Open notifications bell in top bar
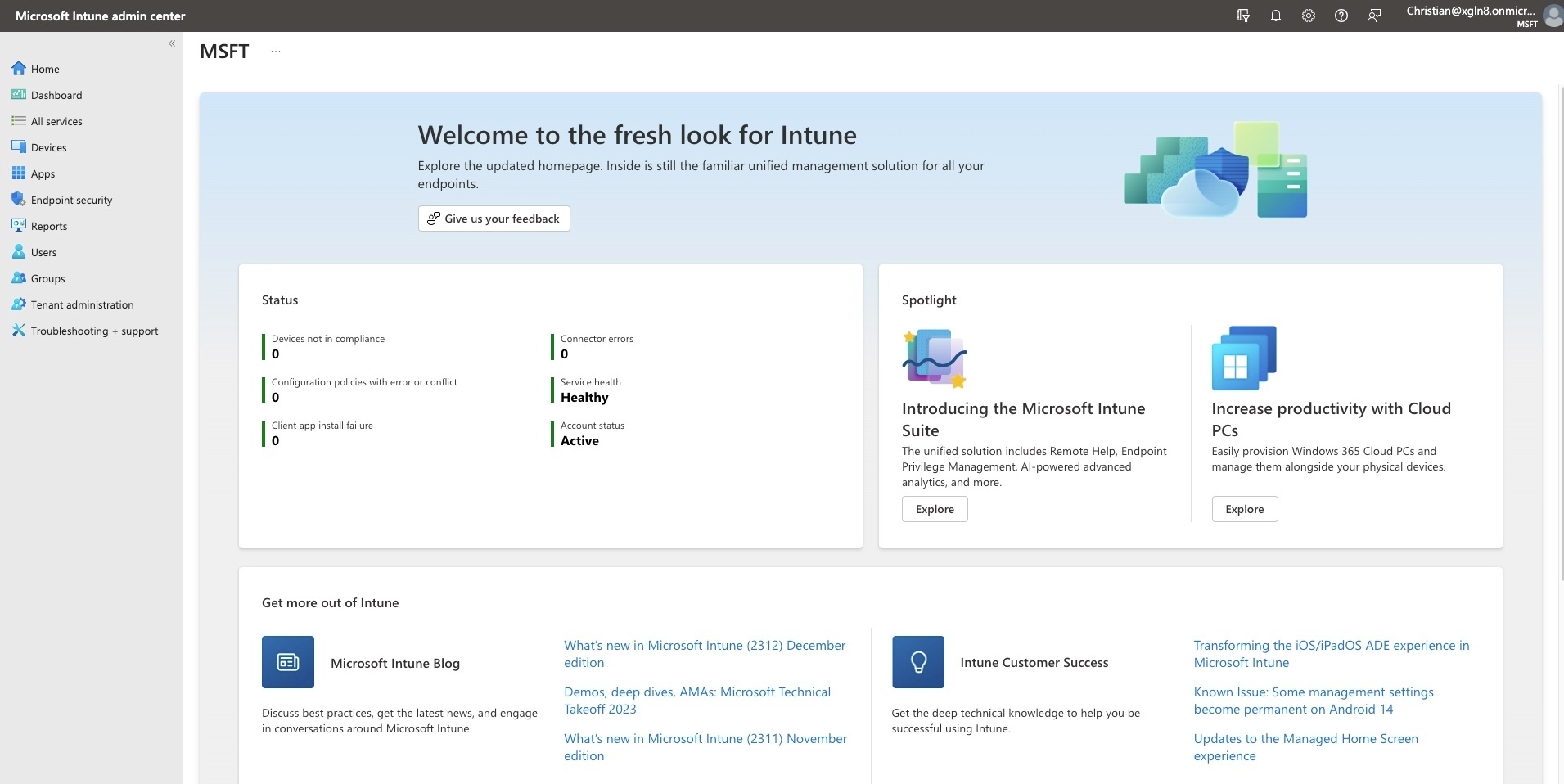This screenshot has height=784, width=1564. (x=1276, y=16)
